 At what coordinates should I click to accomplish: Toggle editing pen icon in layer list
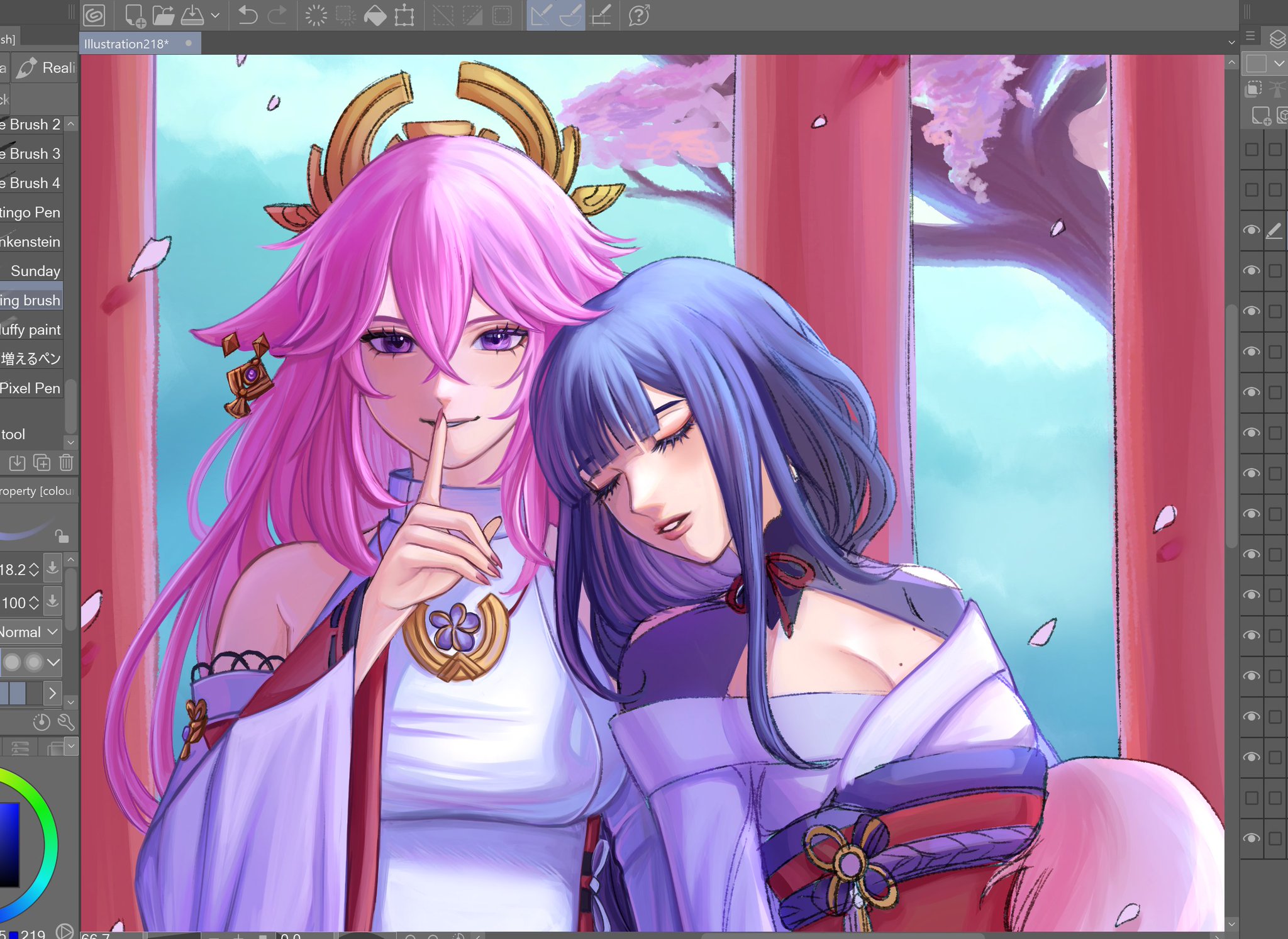click(x=1274, y=230)
